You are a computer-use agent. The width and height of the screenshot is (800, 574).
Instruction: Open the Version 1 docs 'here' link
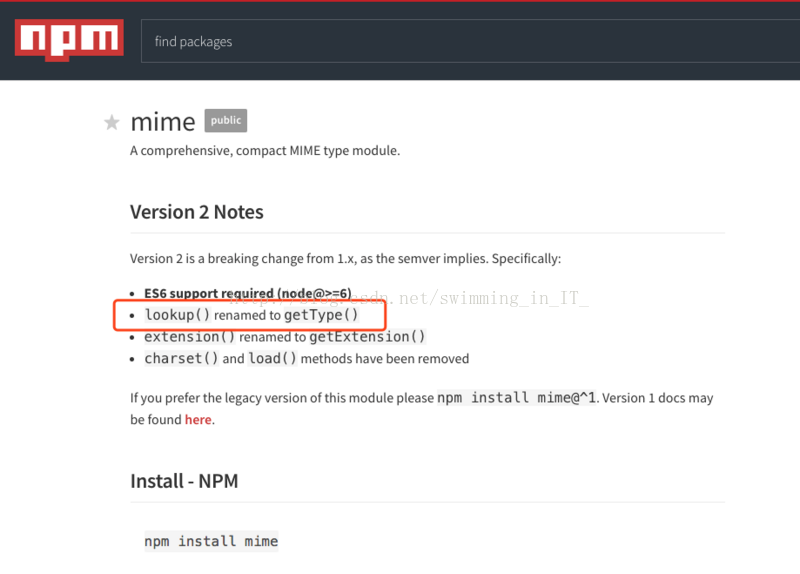point(197,420)
